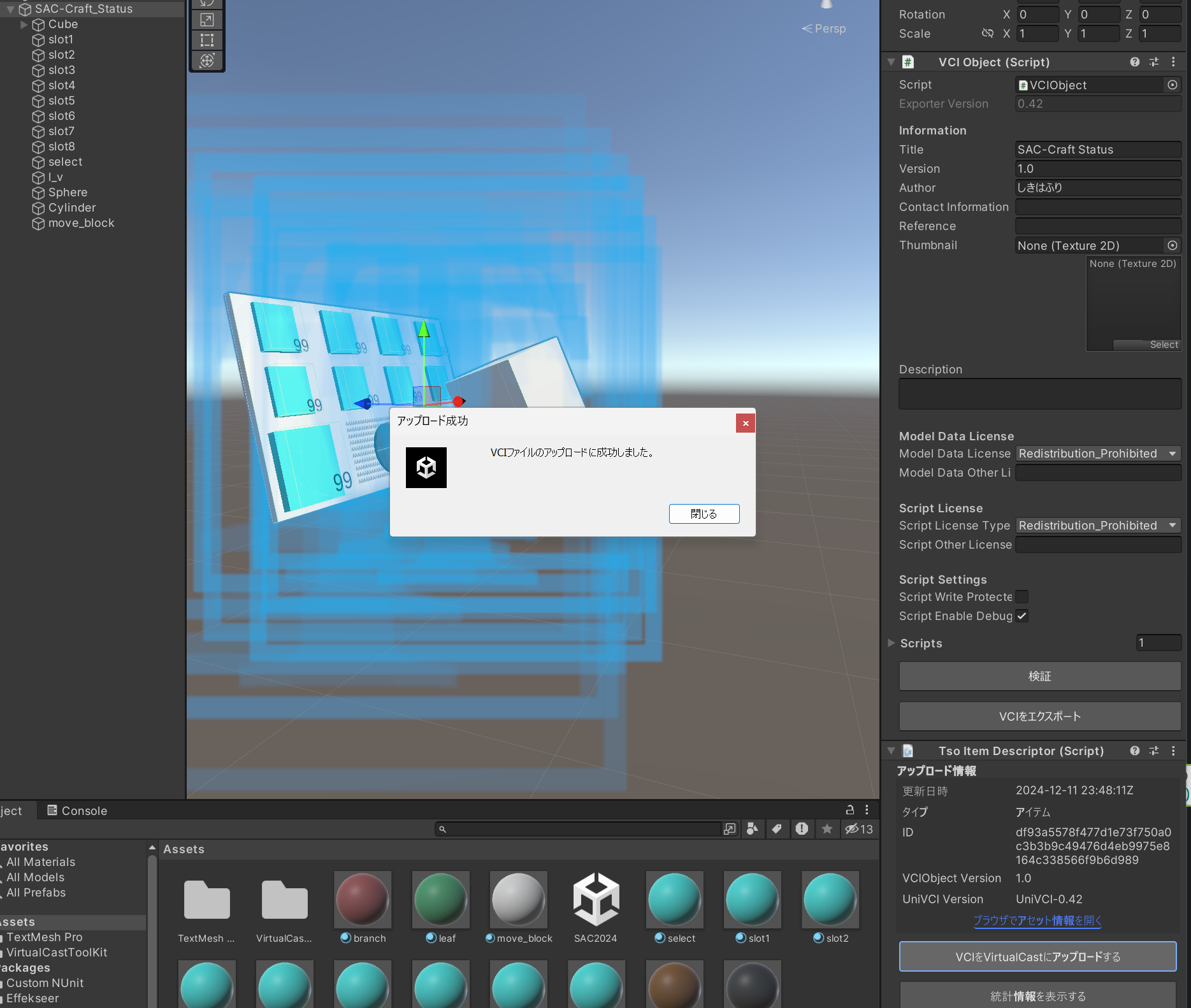Open object picker for Script field
Image resolution: width=1191 pixels, height=1008 pixels.
click(1173, 85)
